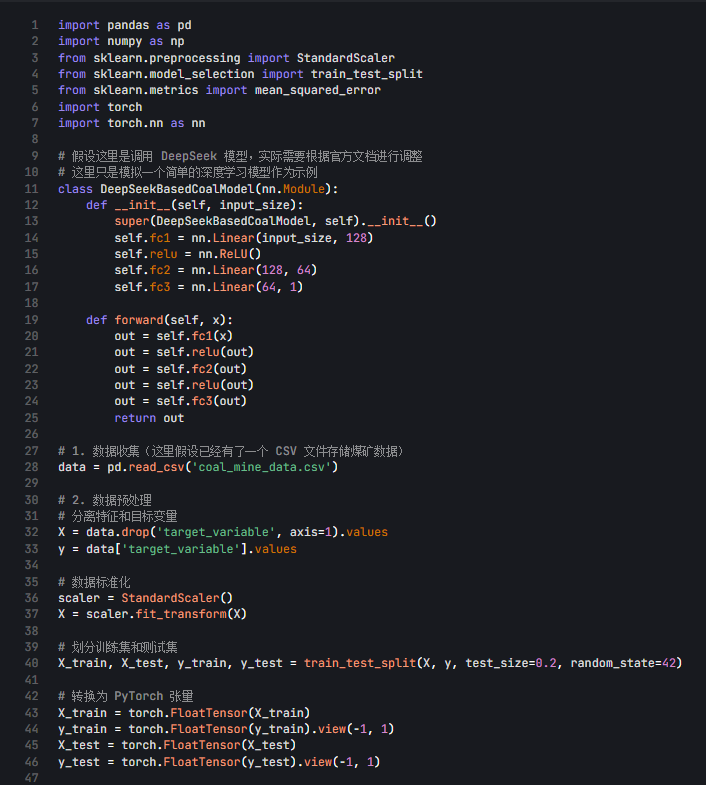Click 'fit_transform' on line 37
The width and height of the screenshot is (706, 785).
pos(181,614)
